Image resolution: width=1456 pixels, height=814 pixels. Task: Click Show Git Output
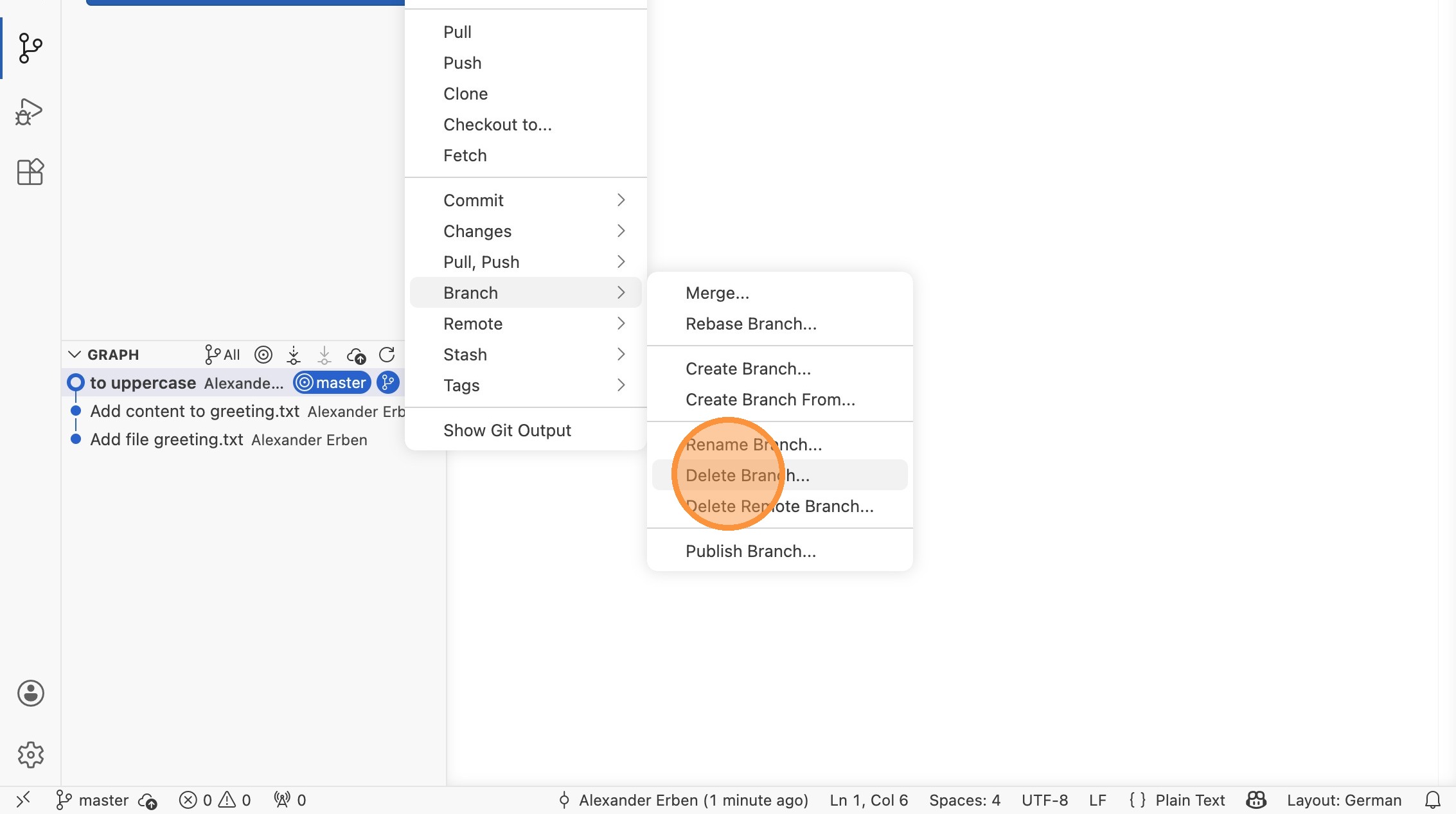[x=507, y=430]
